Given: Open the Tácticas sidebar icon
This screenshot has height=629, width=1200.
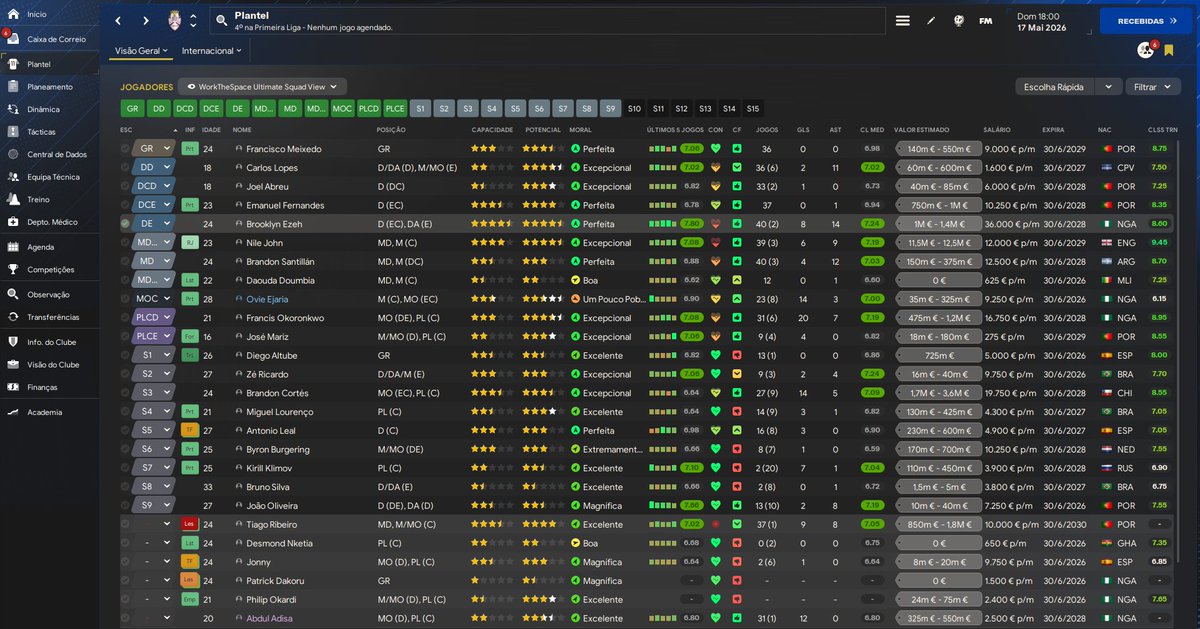Looking at the screenshot, I should [x=12, y=132].
